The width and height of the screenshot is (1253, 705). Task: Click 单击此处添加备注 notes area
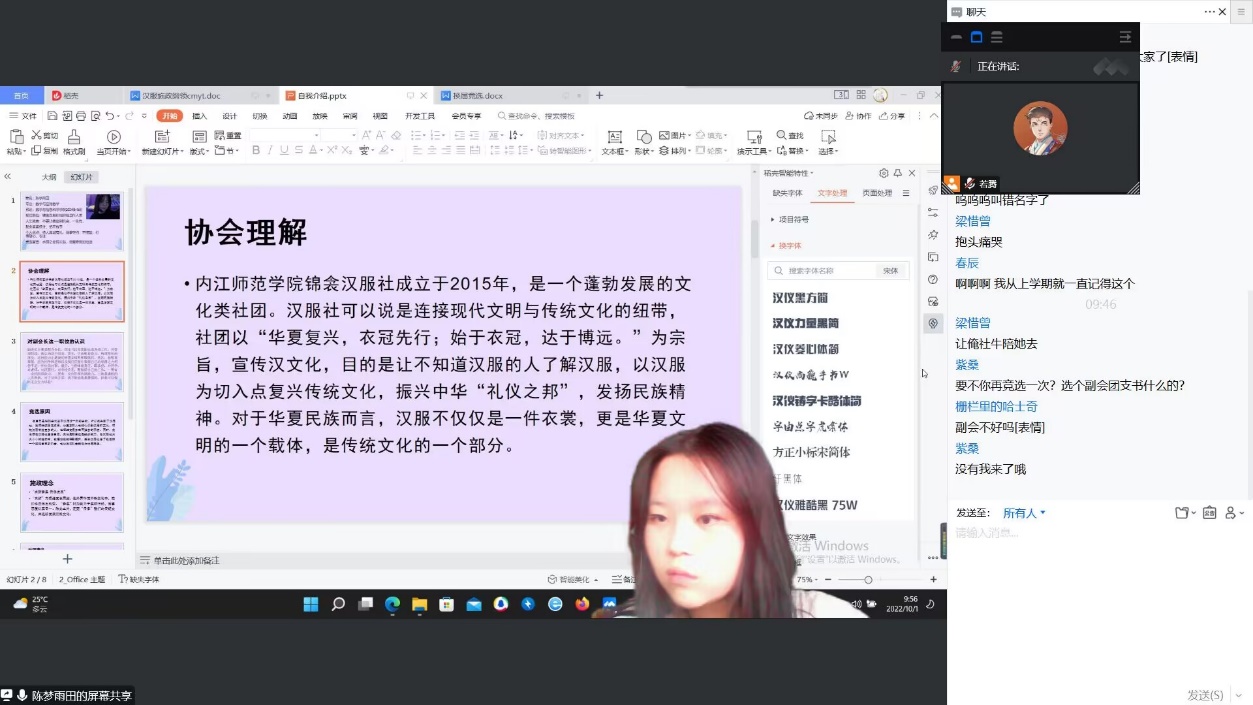pyautogui.click(x=186, y=560)
